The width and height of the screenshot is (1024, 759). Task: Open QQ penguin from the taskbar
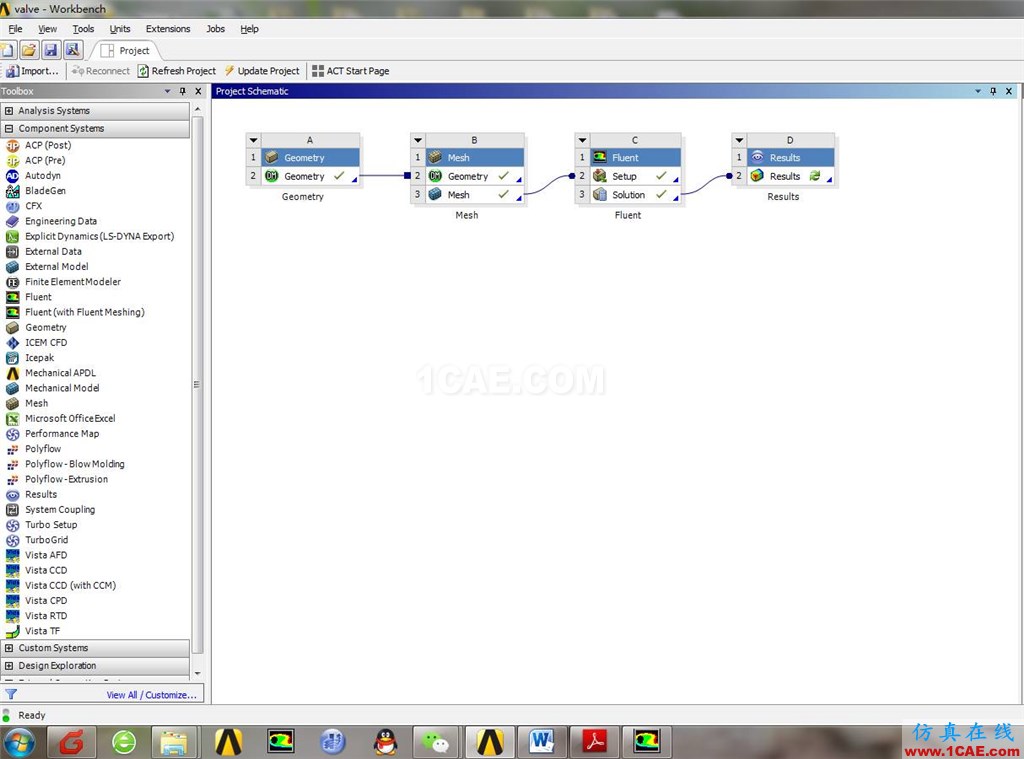click(385, 741)
